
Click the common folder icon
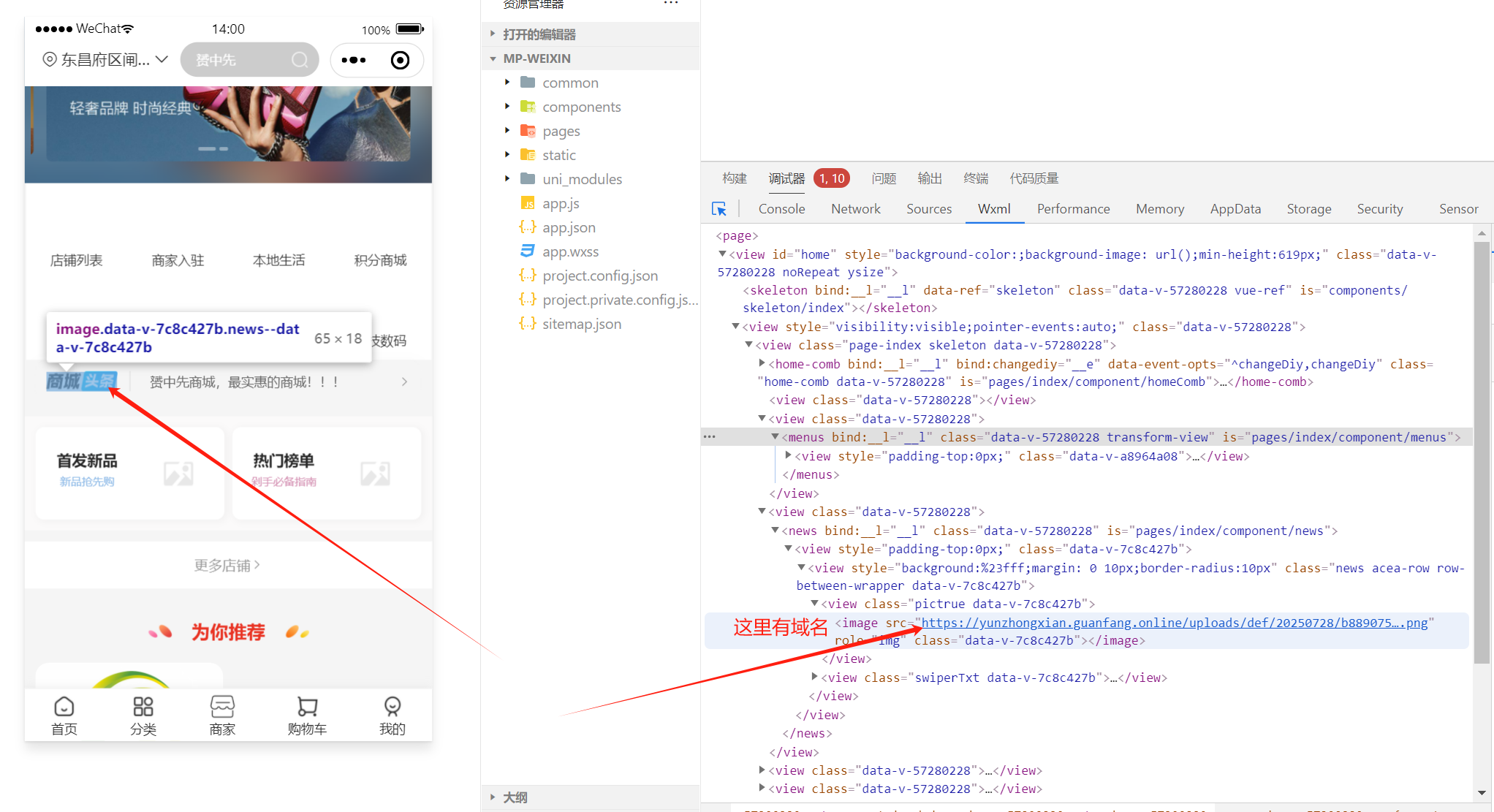[x=527, y=83]
